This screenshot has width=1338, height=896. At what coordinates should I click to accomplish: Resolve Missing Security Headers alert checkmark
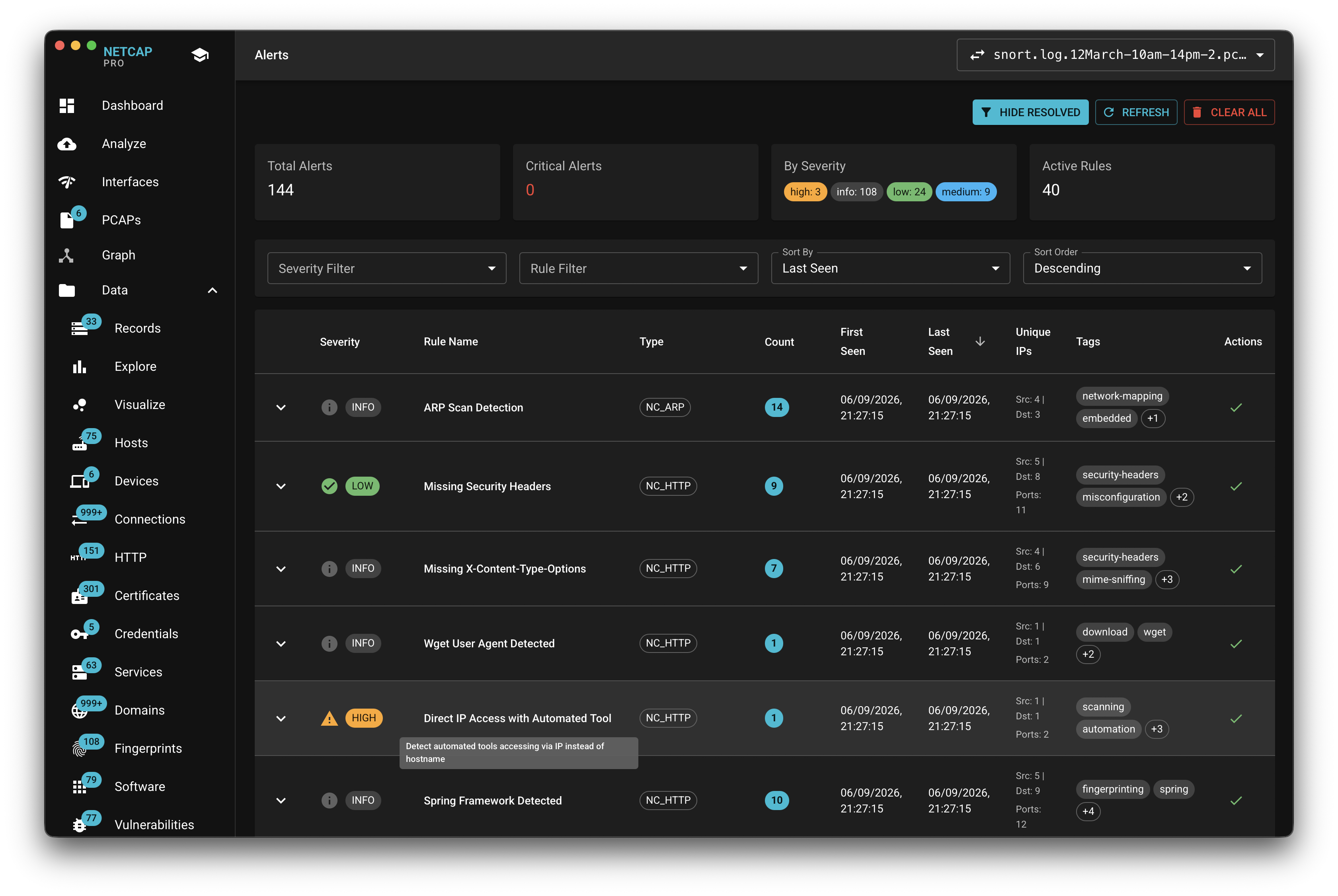pos(1236,486)
